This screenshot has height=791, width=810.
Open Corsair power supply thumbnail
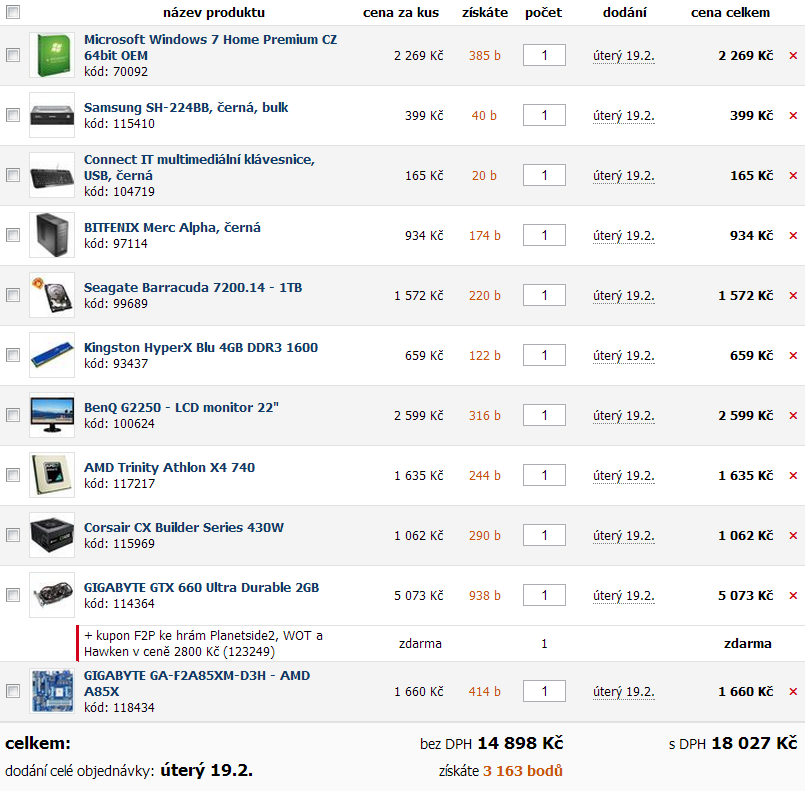pos(52,535)
